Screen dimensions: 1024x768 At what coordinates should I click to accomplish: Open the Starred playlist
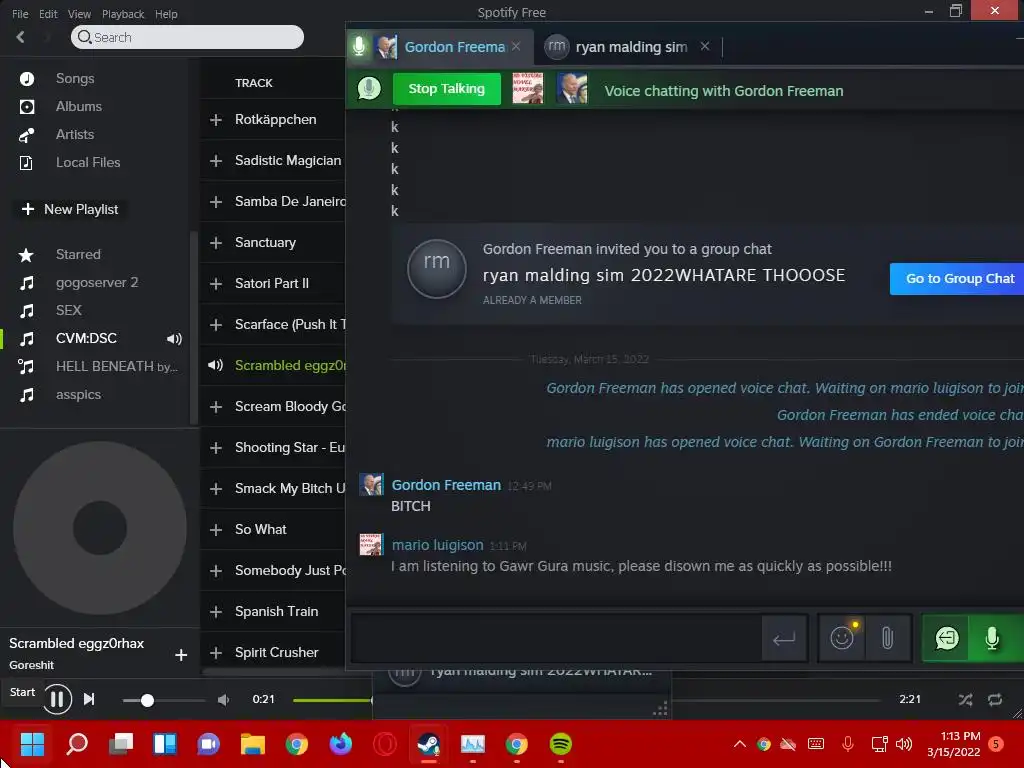pos(78,255)
